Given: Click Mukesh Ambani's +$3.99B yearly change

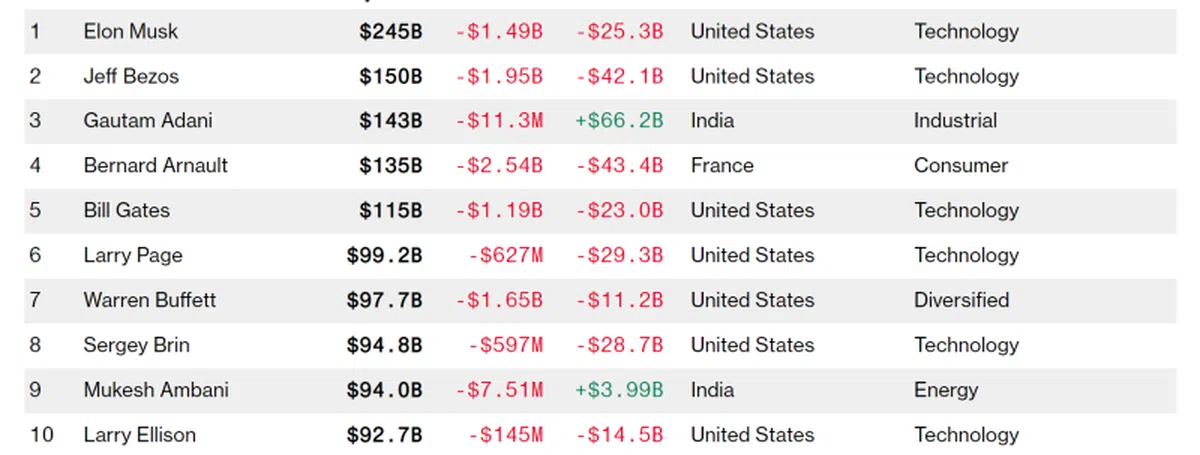Looking at the screenshot, I should click(x=619, y=390).
